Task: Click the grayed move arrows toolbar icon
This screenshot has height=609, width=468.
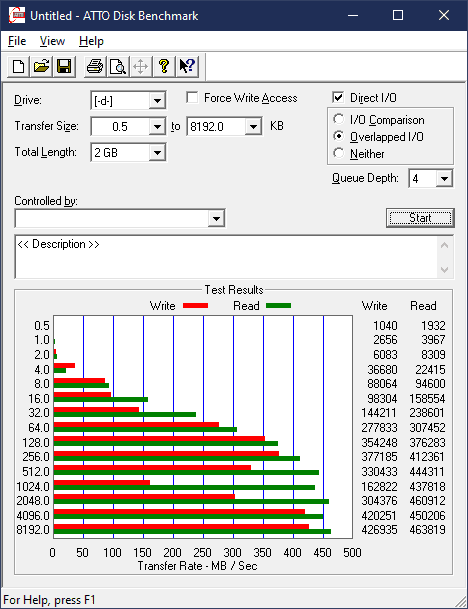Action: pos(141,66)
